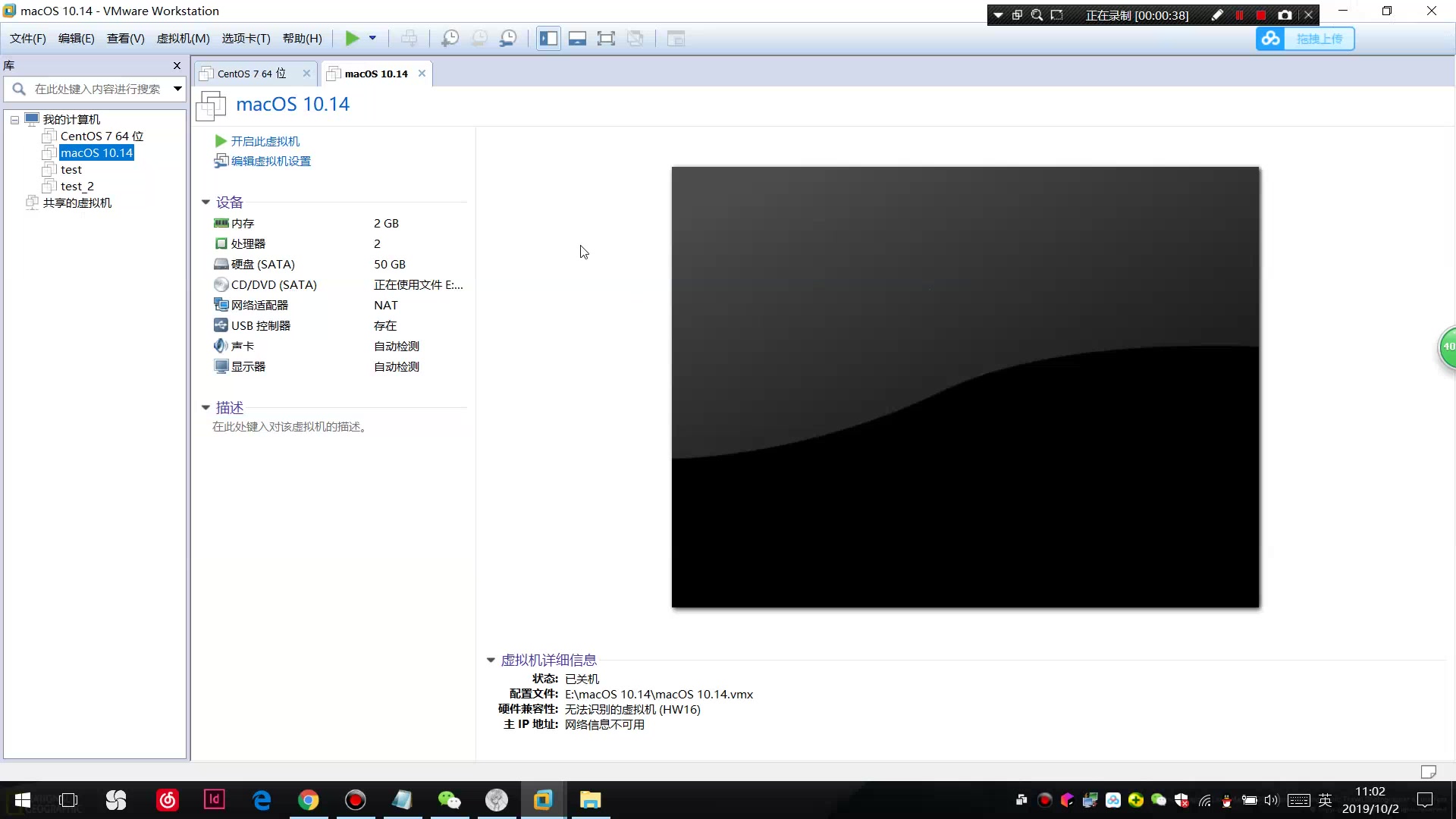1456x819 pixels.
Task: Select macOS 10.14 in library tree
Action: click(x=96, y=153)
